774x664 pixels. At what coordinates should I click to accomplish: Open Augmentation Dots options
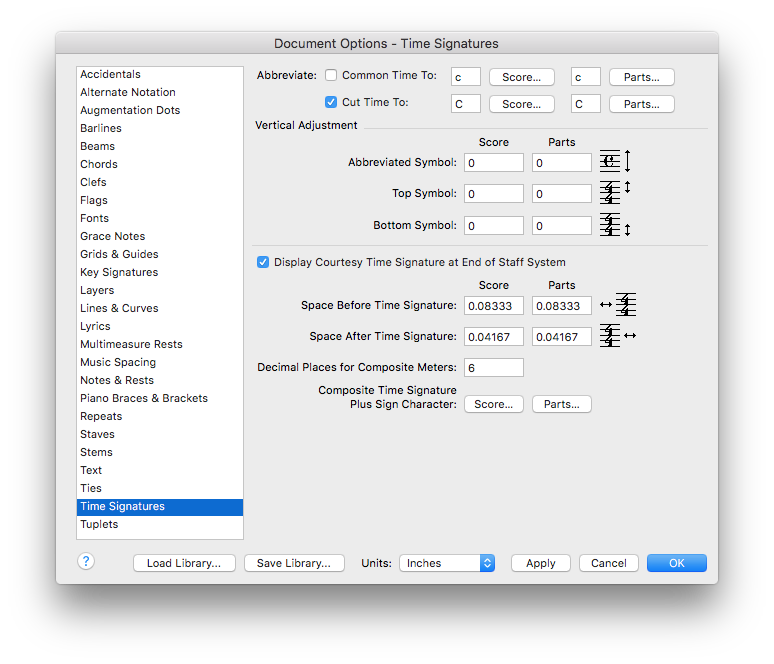pyautogui.click(x=160, y=110)
